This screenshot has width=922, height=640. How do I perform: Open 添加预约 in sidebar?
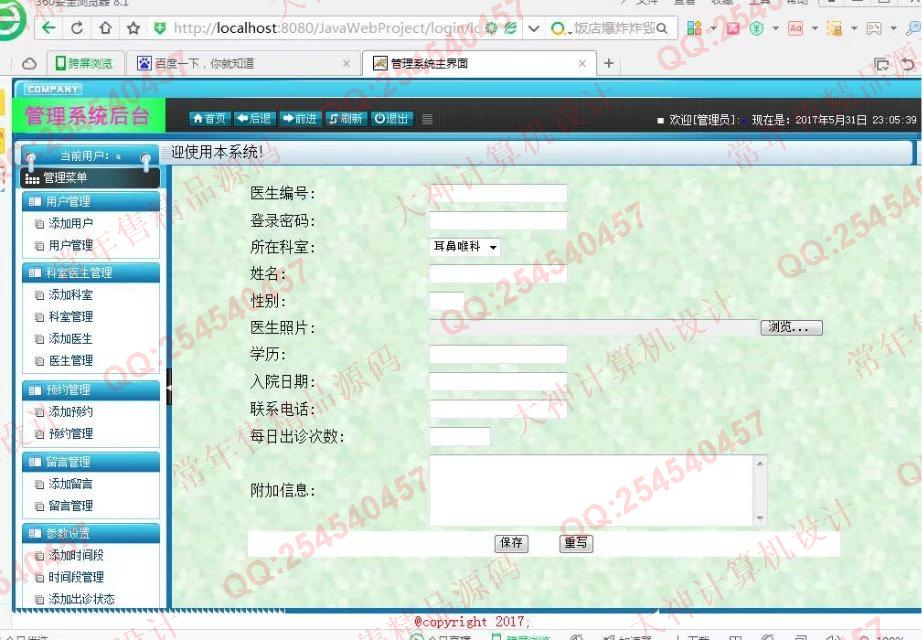[x=70, y=412]
